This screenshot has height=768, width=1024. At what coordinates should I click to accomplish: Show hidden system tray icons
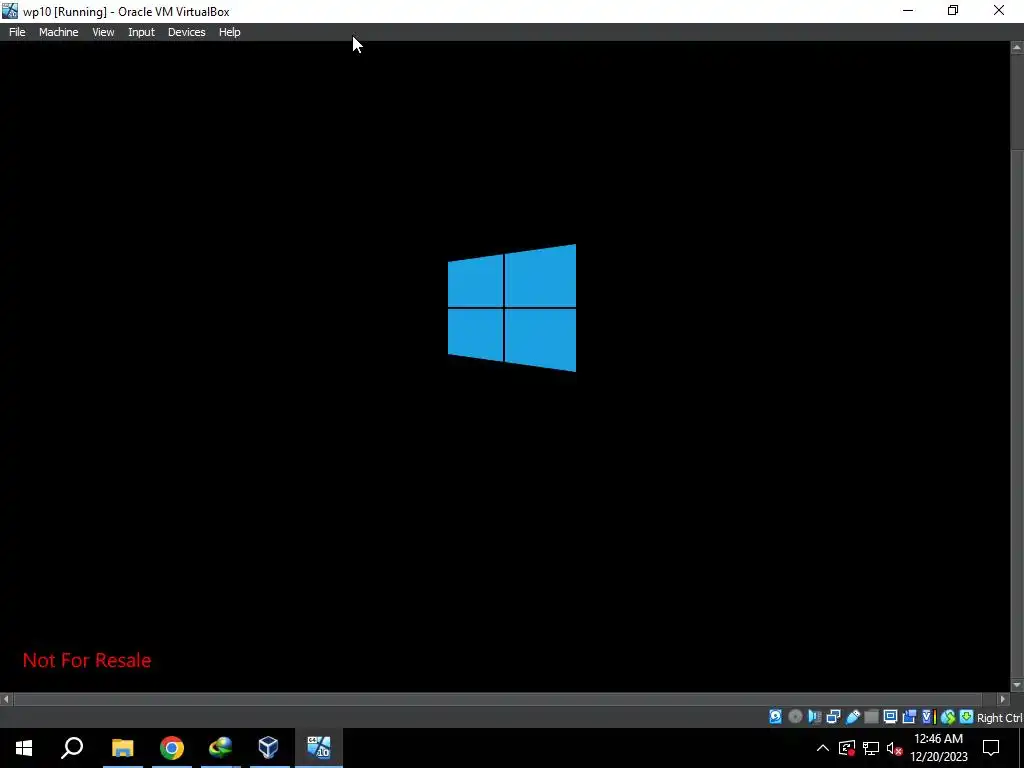[823, 748]
